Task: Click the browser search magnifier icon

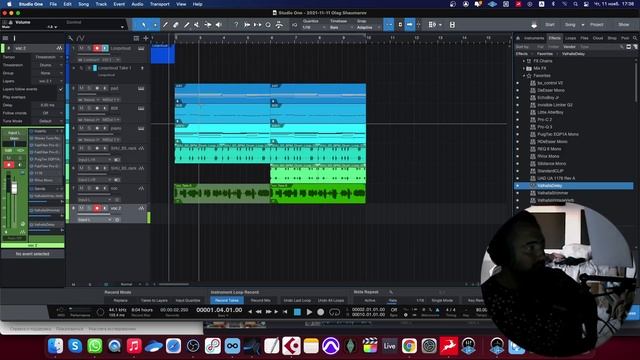Action: point(635,38)
